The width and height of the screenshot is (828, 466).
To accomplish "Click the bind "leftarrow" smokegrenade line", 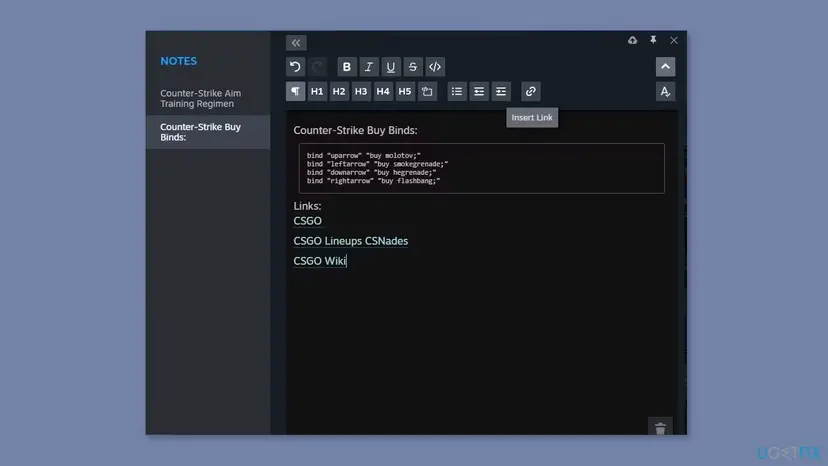I will 377,164.
